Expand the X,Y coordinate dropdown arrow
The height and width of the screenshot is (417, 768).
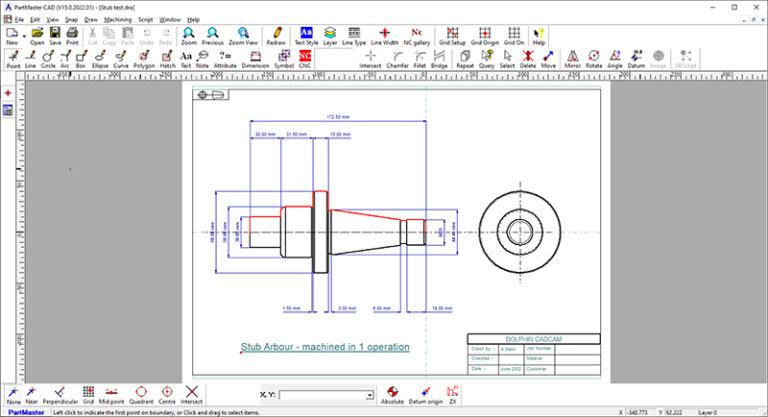pyautogui.click(x=370, y=395)
